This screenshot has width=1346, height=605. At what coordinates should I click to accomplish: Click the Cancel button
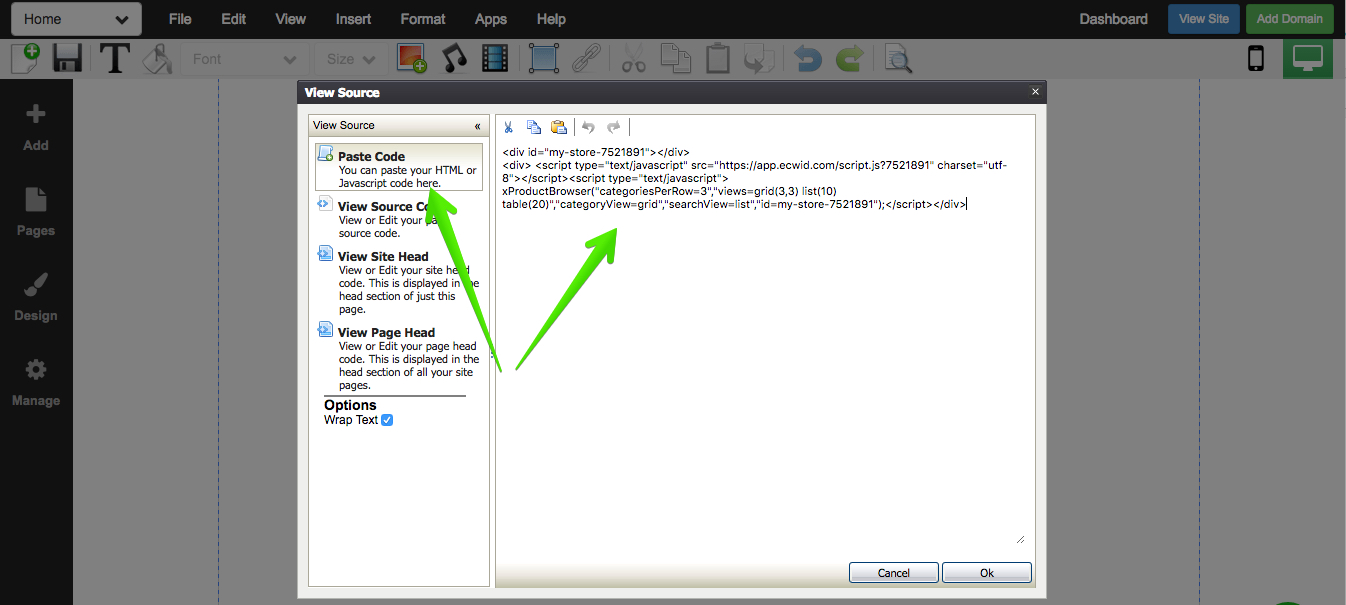[894, 573]
